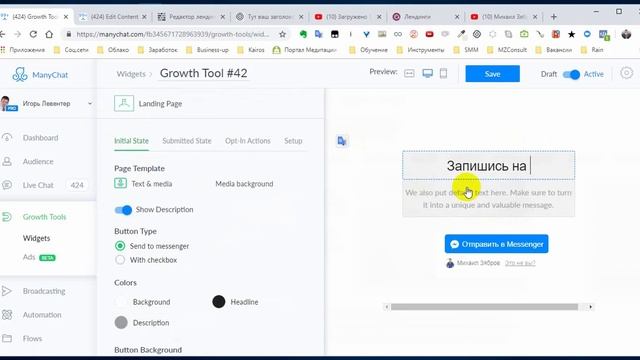
Task: Open Widgets submenu item
Action: pyautogui.click(x=36, y=238)
